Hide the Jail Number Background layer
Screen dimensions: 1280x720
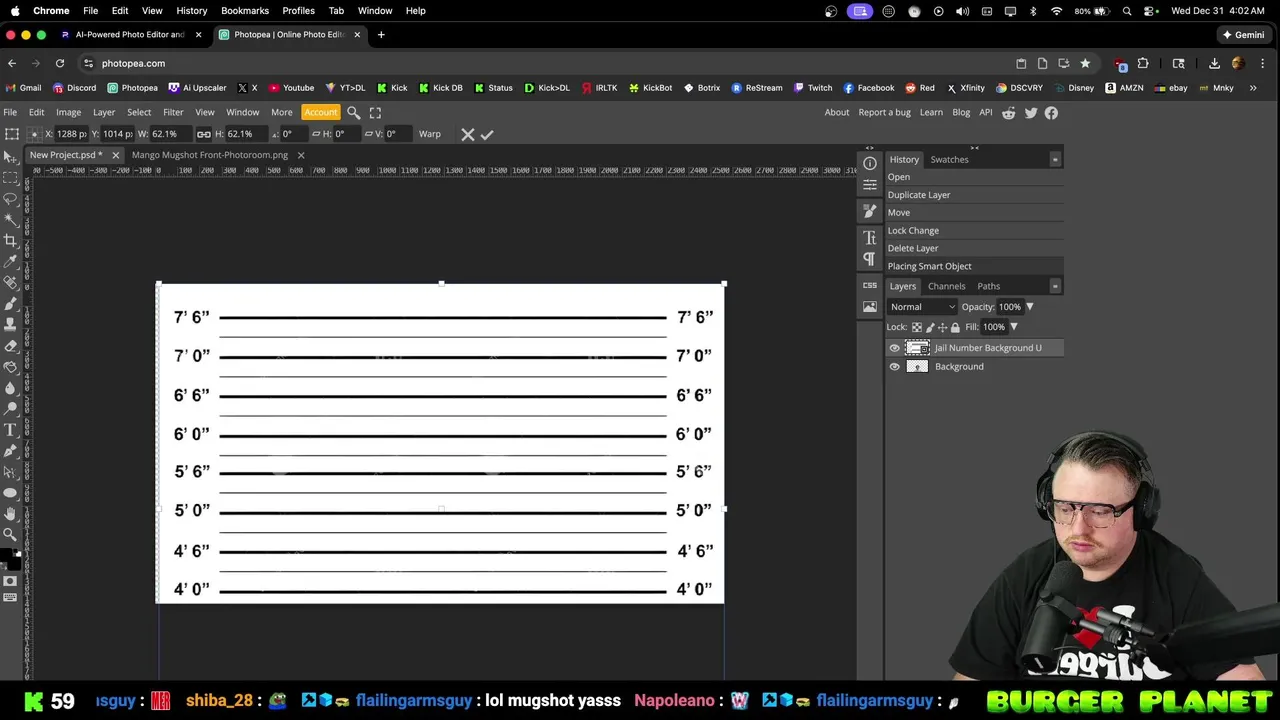click(x=894, y=348)
